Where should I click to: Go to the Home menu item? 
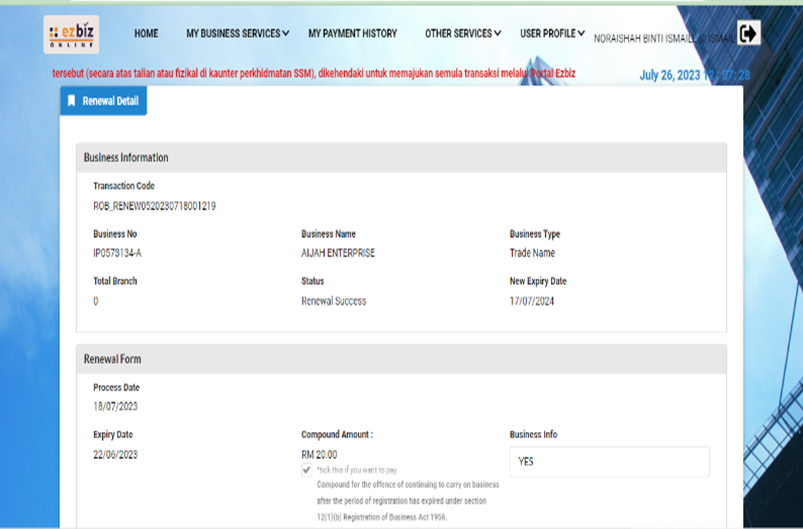click(x=146, y=34)
